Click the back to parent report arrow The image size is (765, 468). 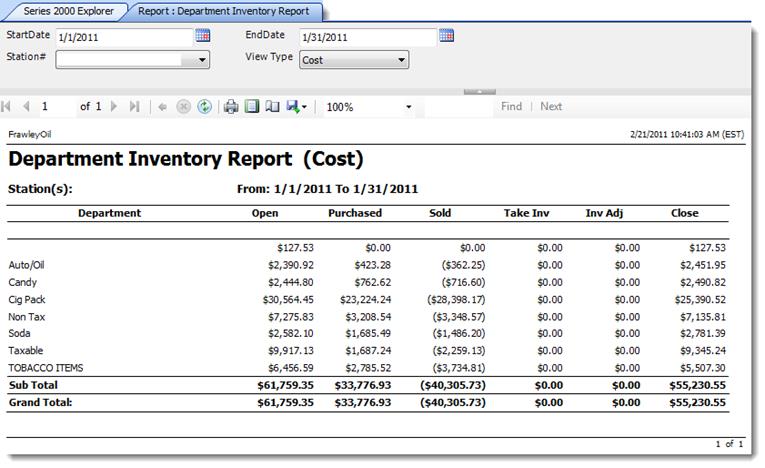(x=163, y=107)
